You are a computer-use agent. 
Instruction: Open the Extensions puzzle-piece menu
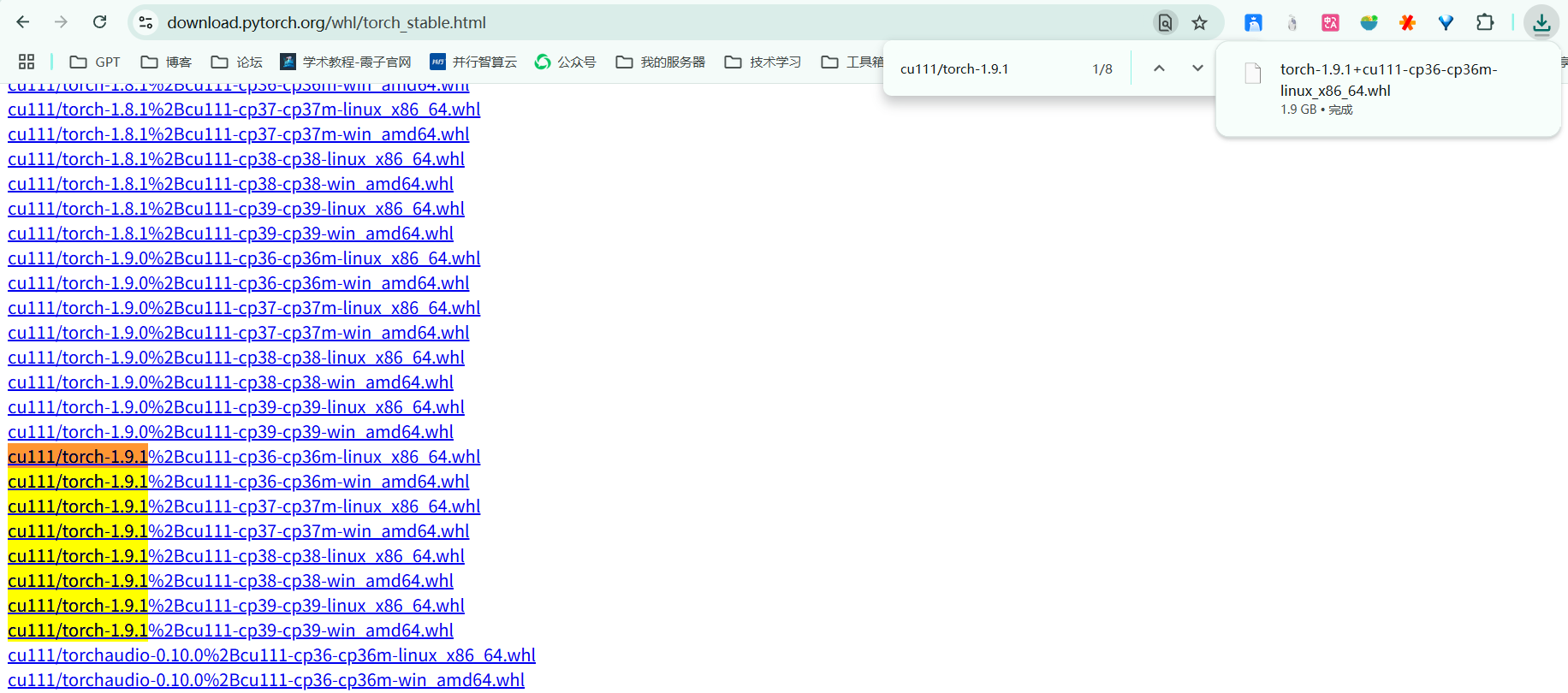point(1485,23)
